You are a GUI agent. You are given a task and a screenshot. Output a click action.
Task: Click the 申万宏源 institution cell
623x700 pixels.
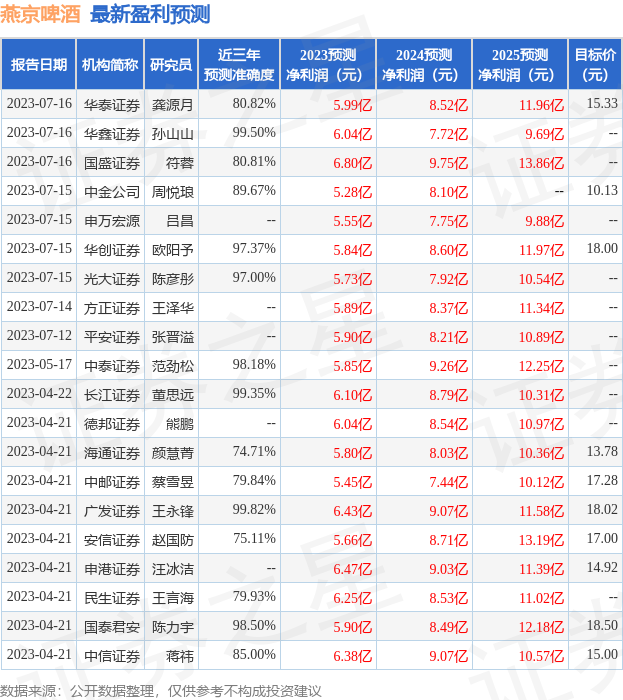(x=112, y=221)
